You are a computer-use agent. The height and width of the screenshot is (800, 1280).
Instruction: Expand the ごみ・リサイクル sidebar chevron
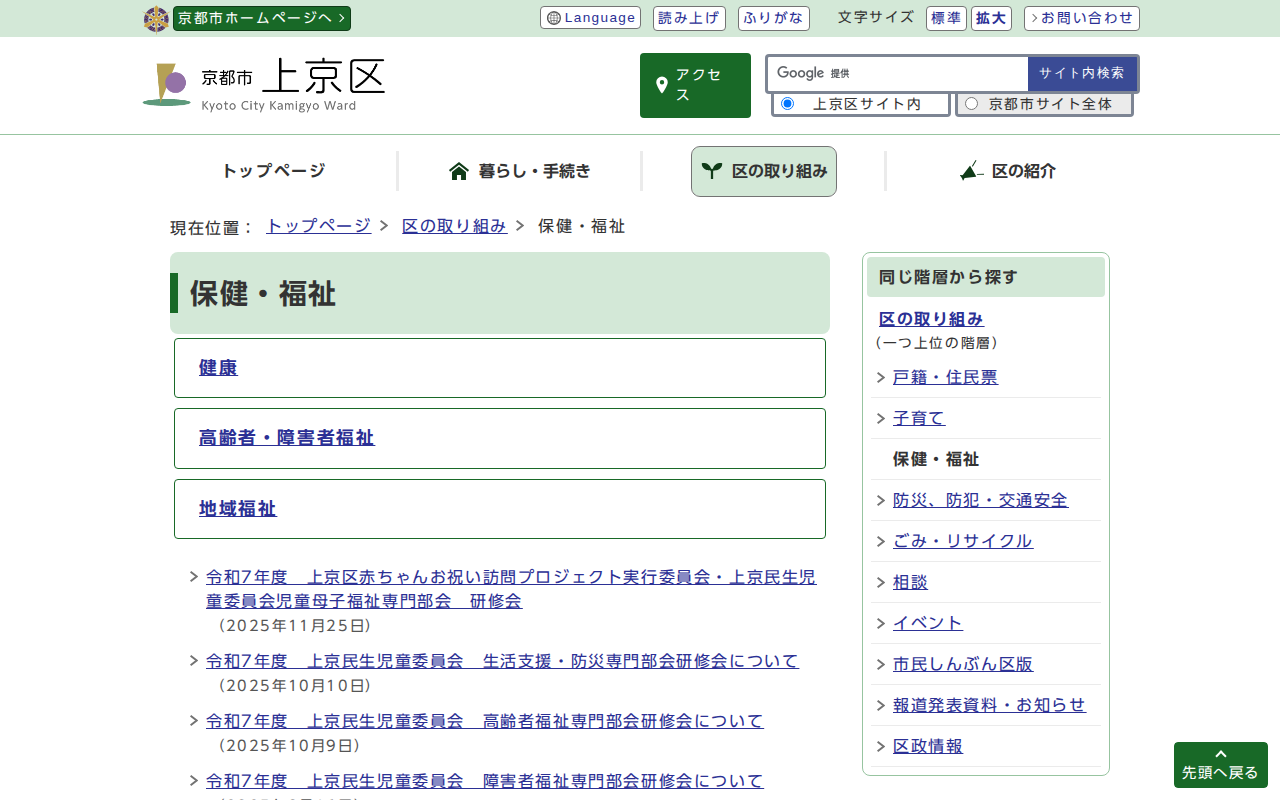point(881,542)
